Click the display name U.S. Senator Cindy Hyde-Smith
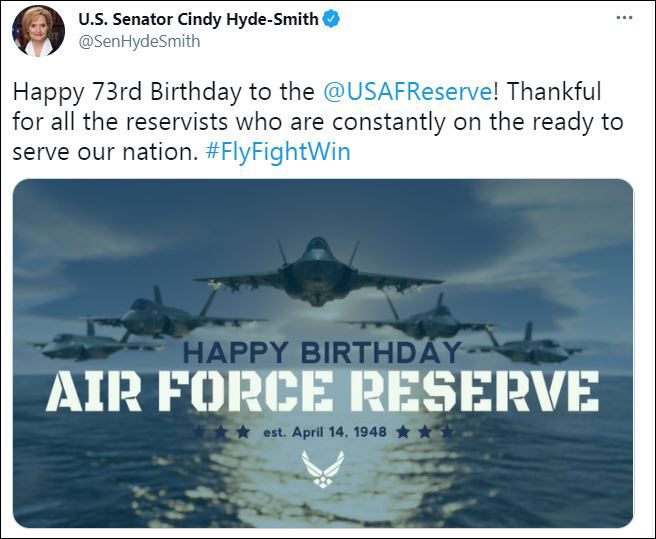Image resolution: width=656 pixels, height=539 pixels. click(200, 19)
